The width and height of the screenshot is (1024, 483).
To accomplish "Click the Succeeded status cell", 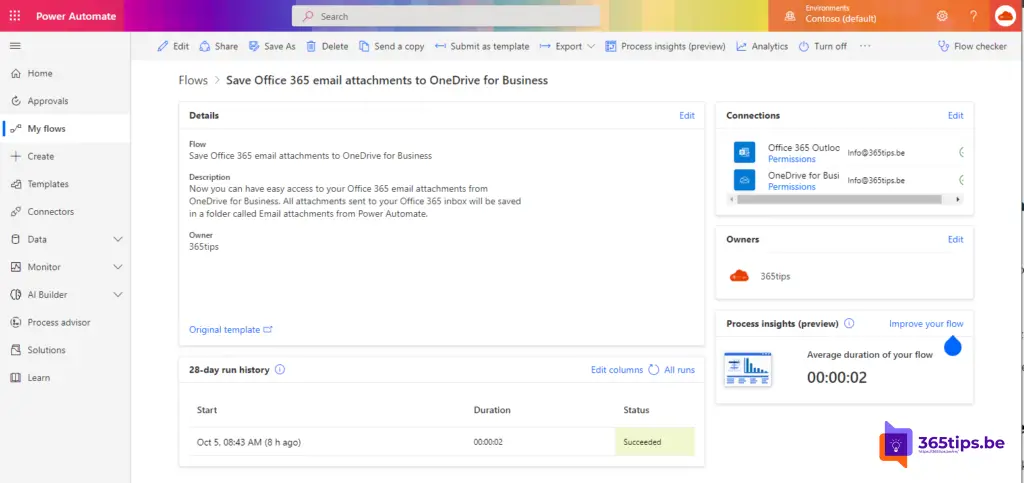I will pos(654,442).
